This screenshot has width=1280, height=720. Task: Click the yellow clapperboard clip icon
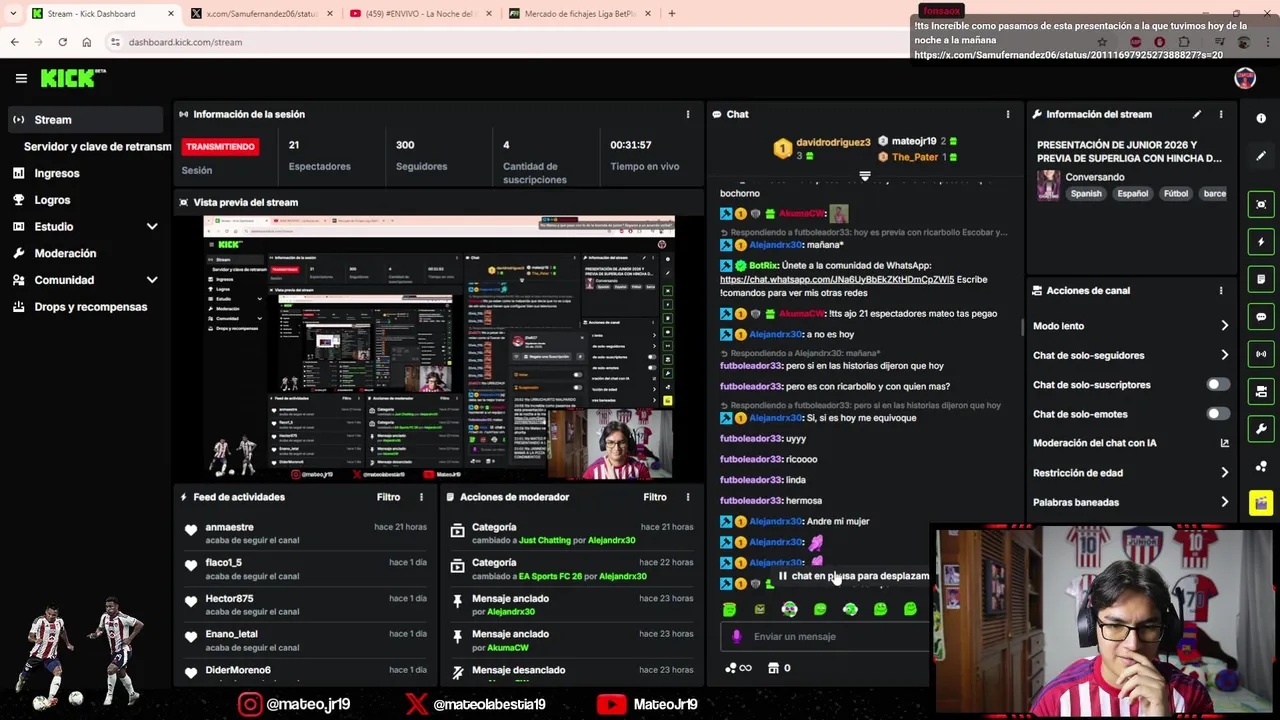[x=1261, y=503]
